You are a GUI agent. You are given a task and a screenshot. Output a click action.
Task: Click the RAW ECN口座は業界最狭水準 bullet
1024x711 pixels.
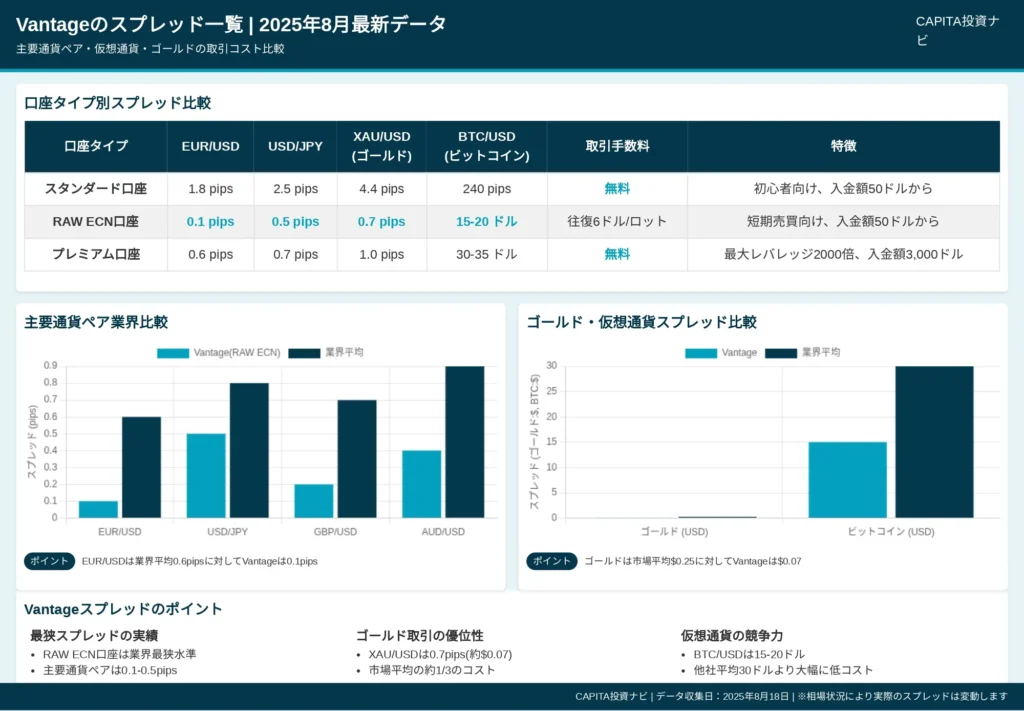(120, 654)
